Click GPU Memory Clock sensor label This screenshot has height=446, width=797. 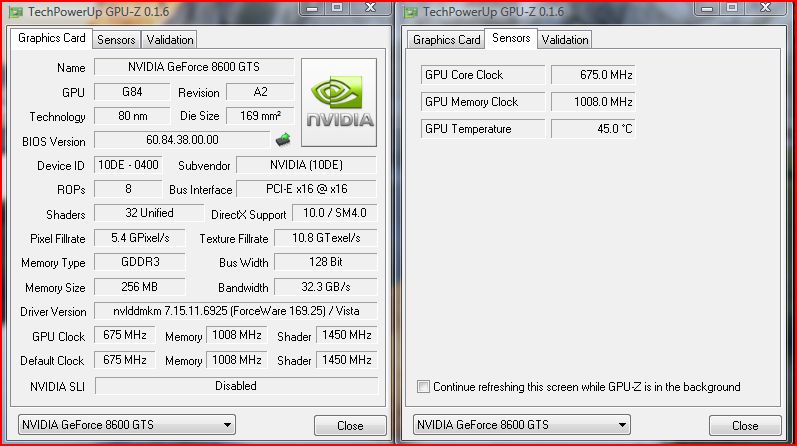click(482, 102)
